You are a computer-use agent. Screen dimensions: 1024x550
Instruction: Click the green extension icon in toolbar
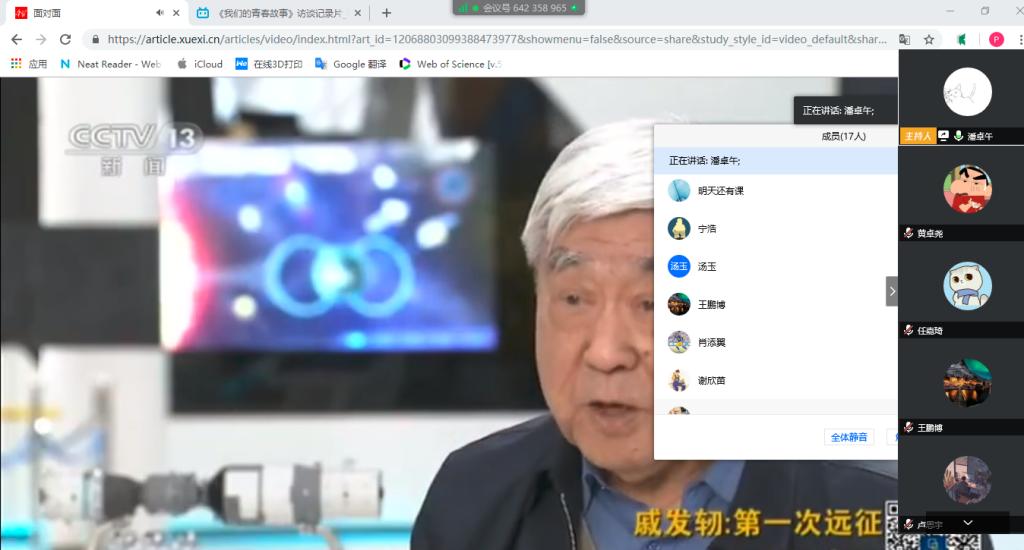pyautogui.click(x=961, y=40)
